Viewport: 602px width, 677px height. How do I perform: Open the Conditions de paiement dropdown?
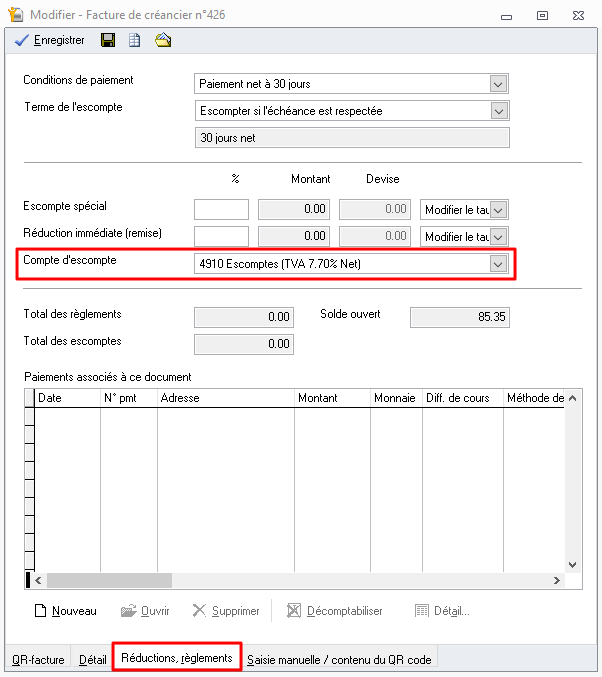point(499,84)
